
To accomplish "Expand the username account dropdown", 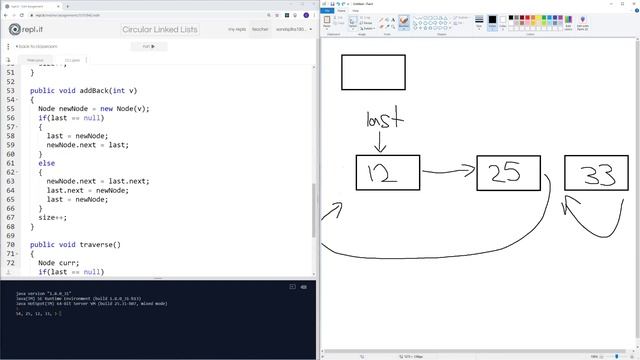I will 293,29.
